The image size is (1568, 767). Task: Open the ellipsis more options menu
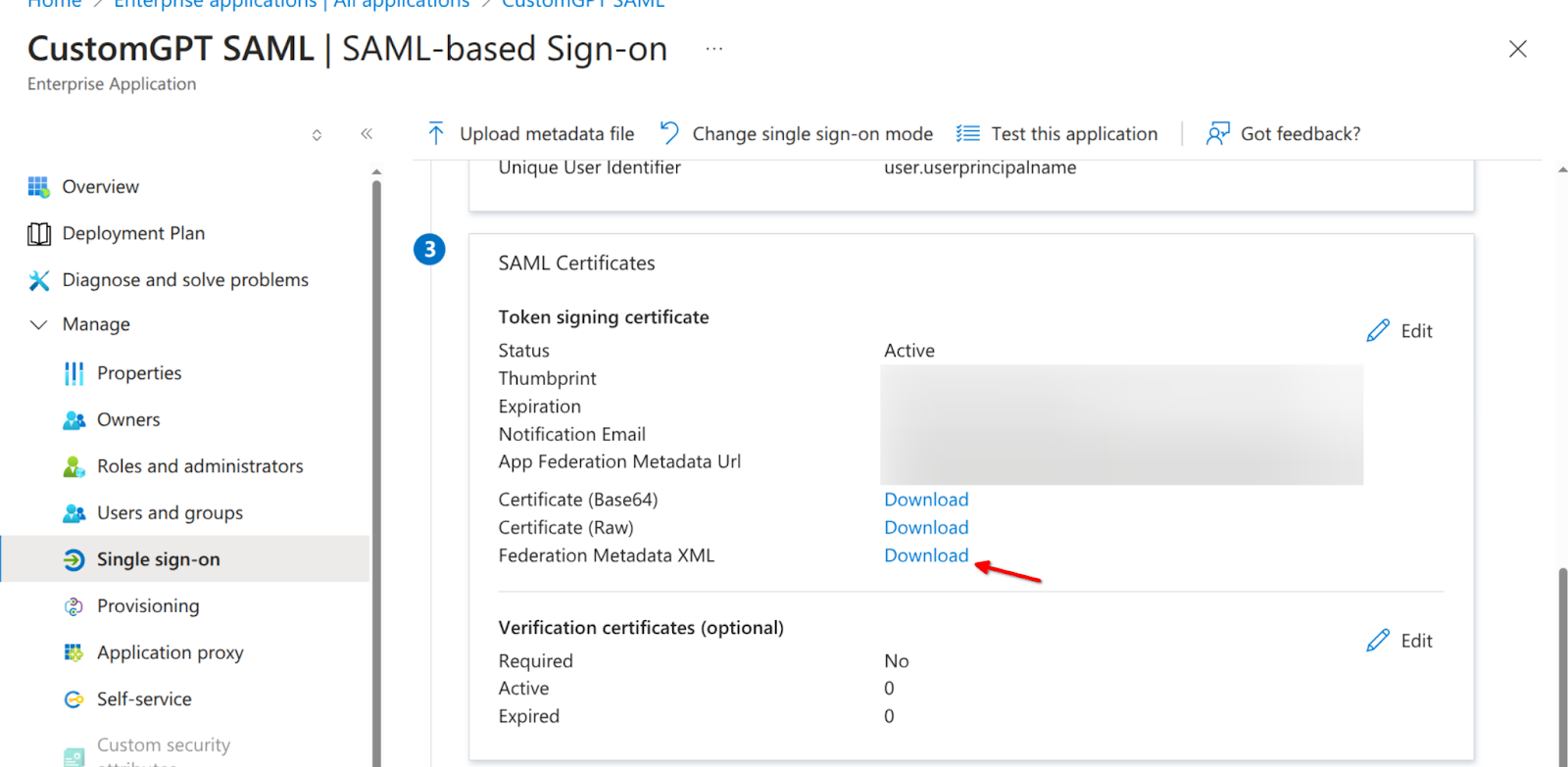714,49
